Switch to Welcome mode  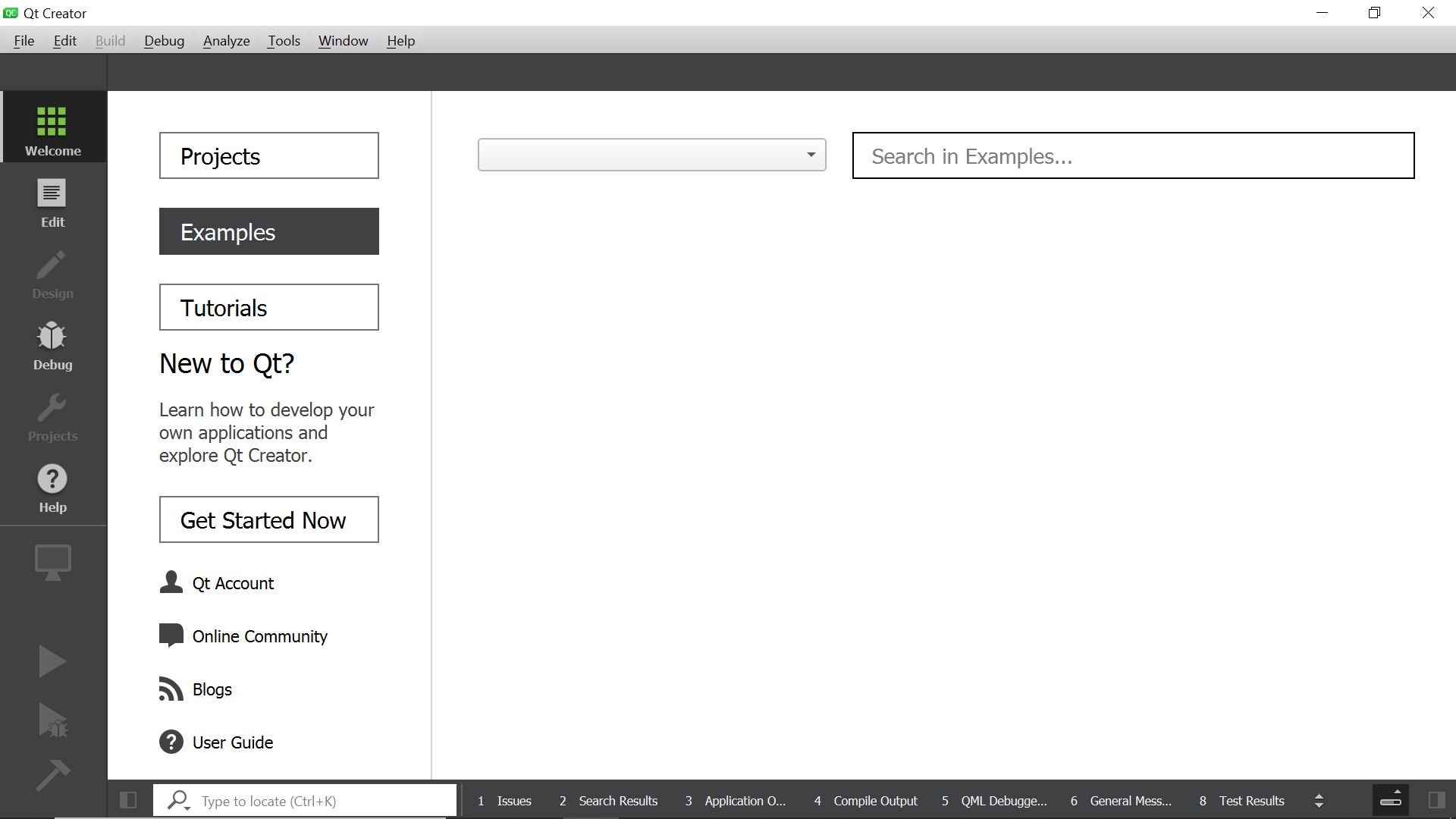pyautogui.click(x=53, y=127)
